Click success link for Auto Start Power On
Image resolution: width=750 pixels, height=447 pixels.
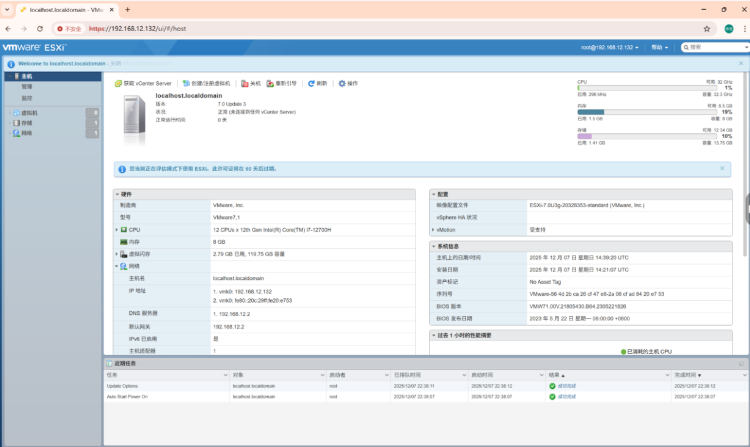click(567, 397)
